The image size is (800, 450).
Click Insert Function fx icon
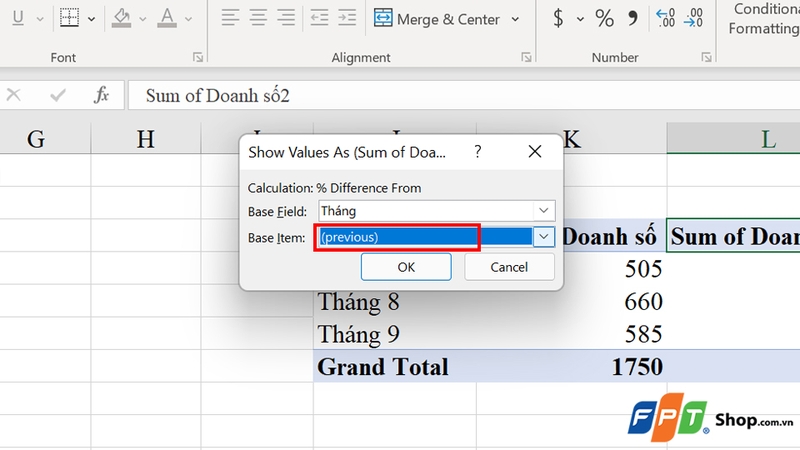tap(102, 95)
